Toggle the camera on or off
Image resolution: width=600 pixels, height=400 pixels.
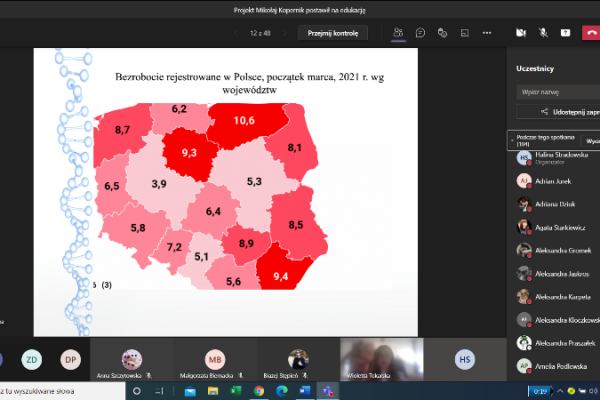tap(522, 32)
